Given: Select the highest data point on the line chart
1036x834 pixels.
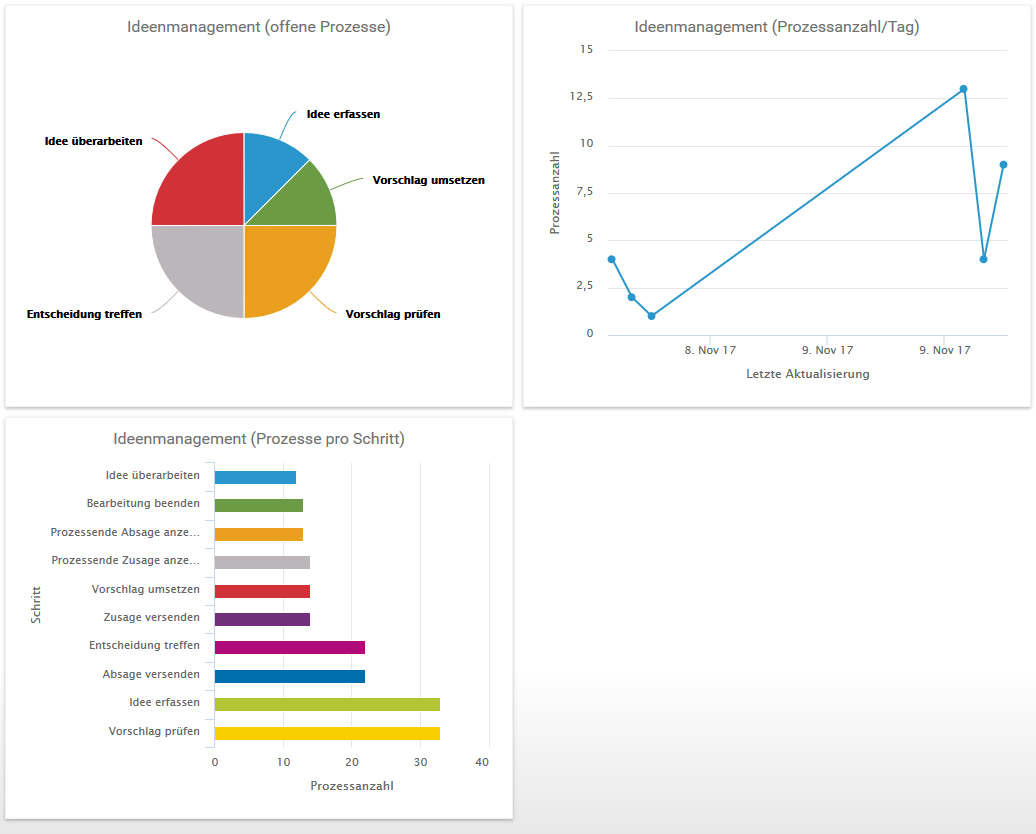Looking at the screenshot, I should (963, 89).
